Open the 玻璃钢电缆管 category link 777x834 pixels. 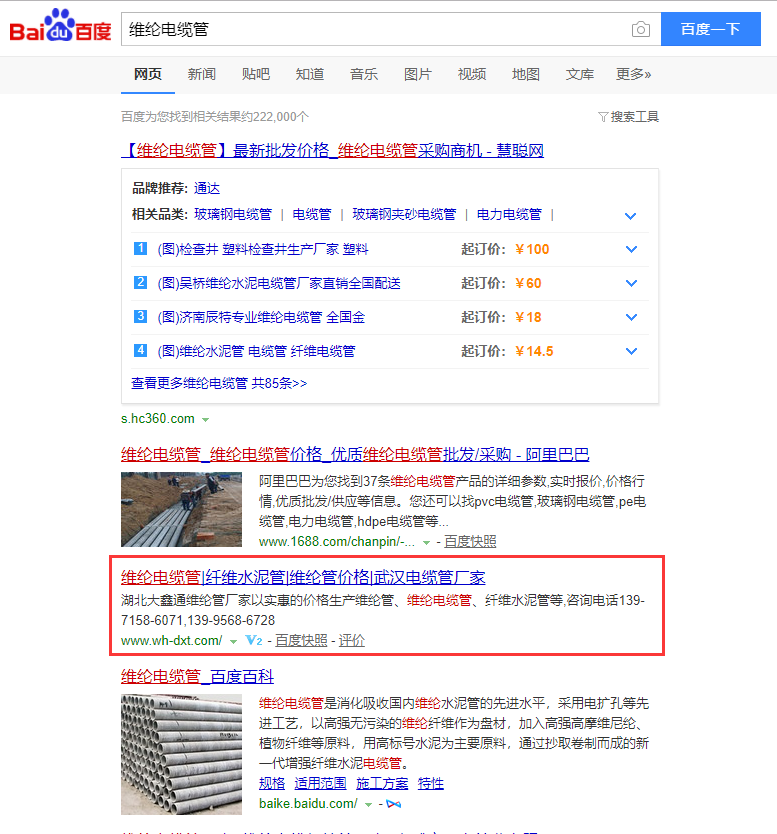click(233, 214)
